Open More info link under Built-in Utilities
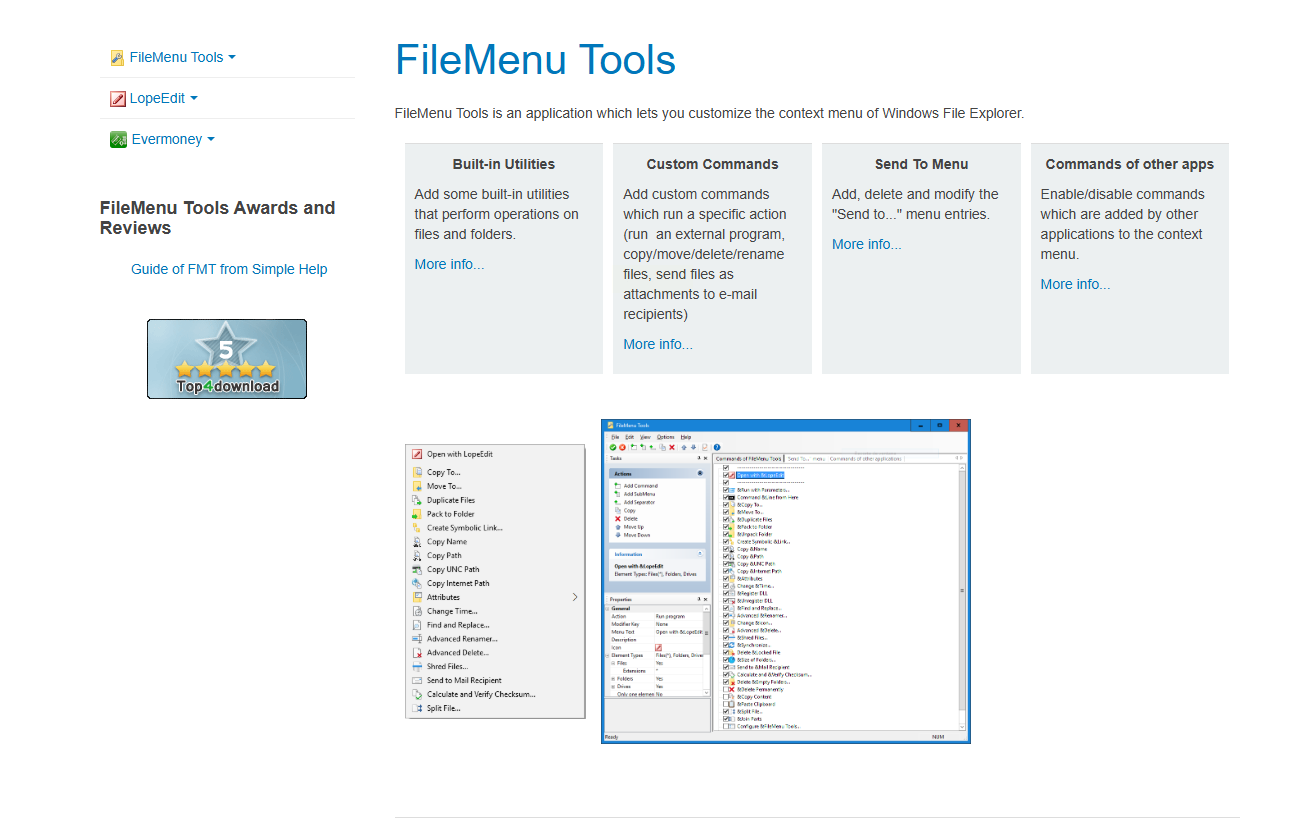 pos(449,264)
